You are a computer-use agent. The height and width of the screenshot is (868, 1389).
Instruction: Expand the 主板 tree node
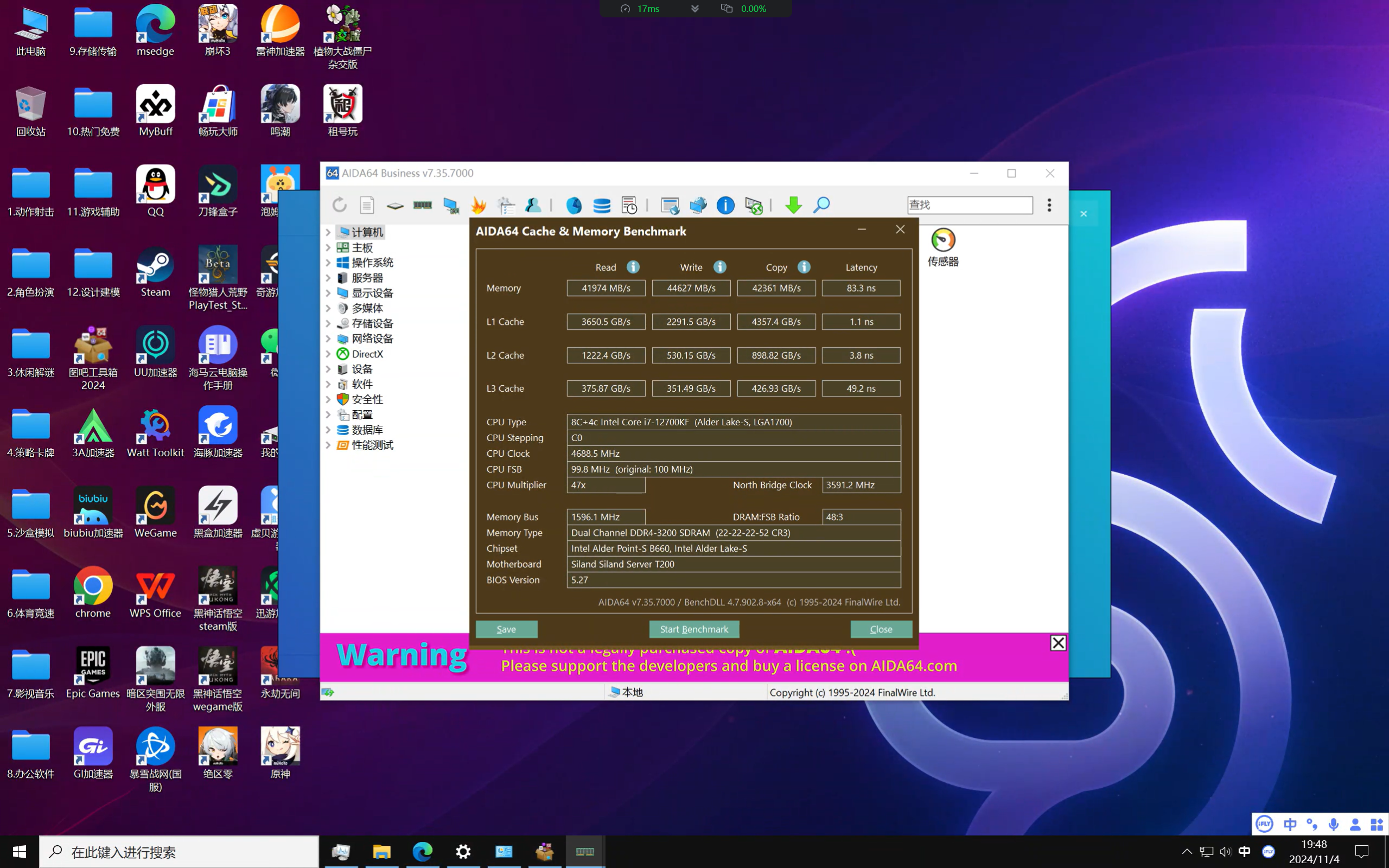328,247
